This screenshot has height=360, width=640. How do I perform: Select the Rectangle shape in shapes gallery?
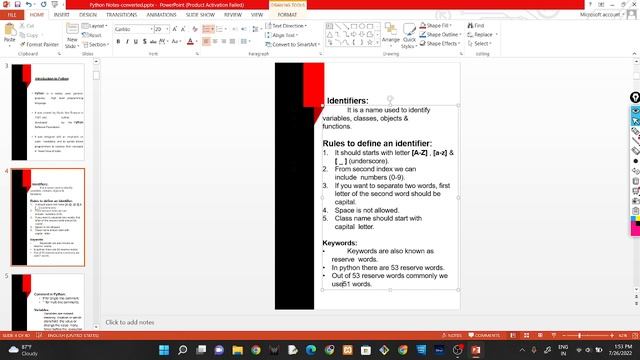[x=354, y=26]
